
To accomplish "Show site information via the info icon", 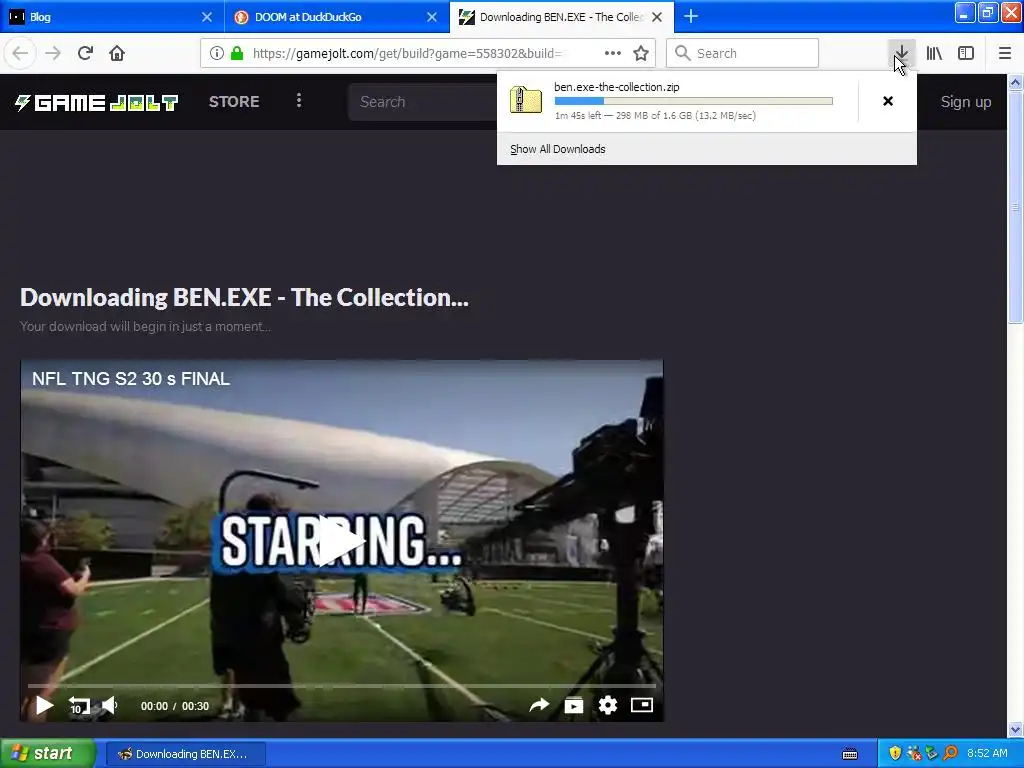I will tap(217, 53).
